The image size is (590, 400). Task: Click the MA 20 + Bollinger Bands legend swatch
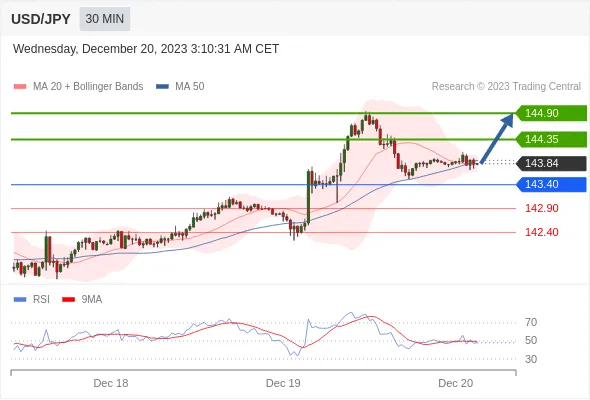[x=20, y=87]
